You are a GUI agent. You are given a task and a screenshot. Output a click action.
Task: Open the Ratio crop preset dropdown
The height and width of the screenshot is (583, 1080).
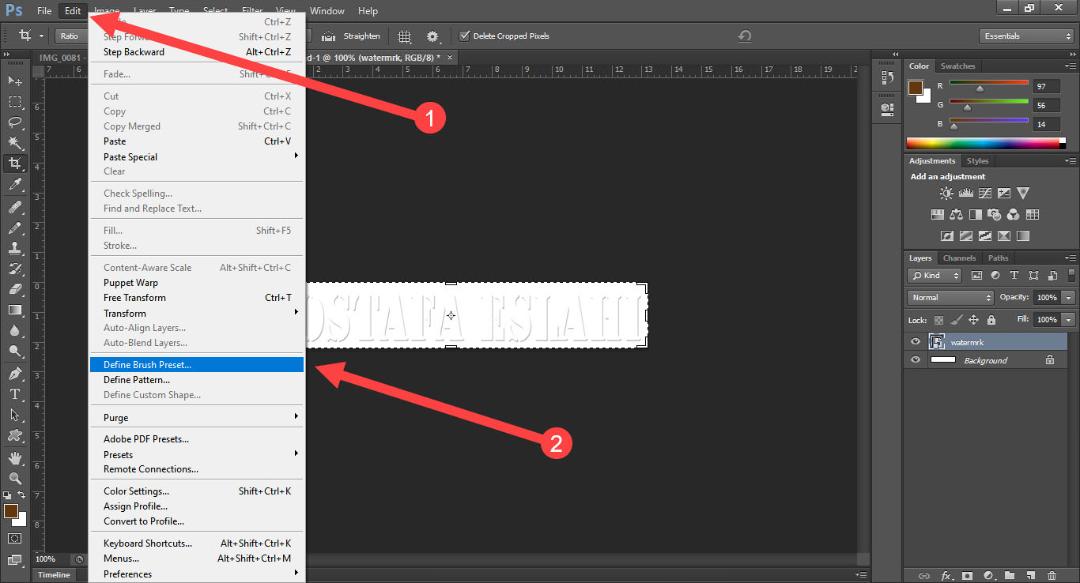[70, 36]
